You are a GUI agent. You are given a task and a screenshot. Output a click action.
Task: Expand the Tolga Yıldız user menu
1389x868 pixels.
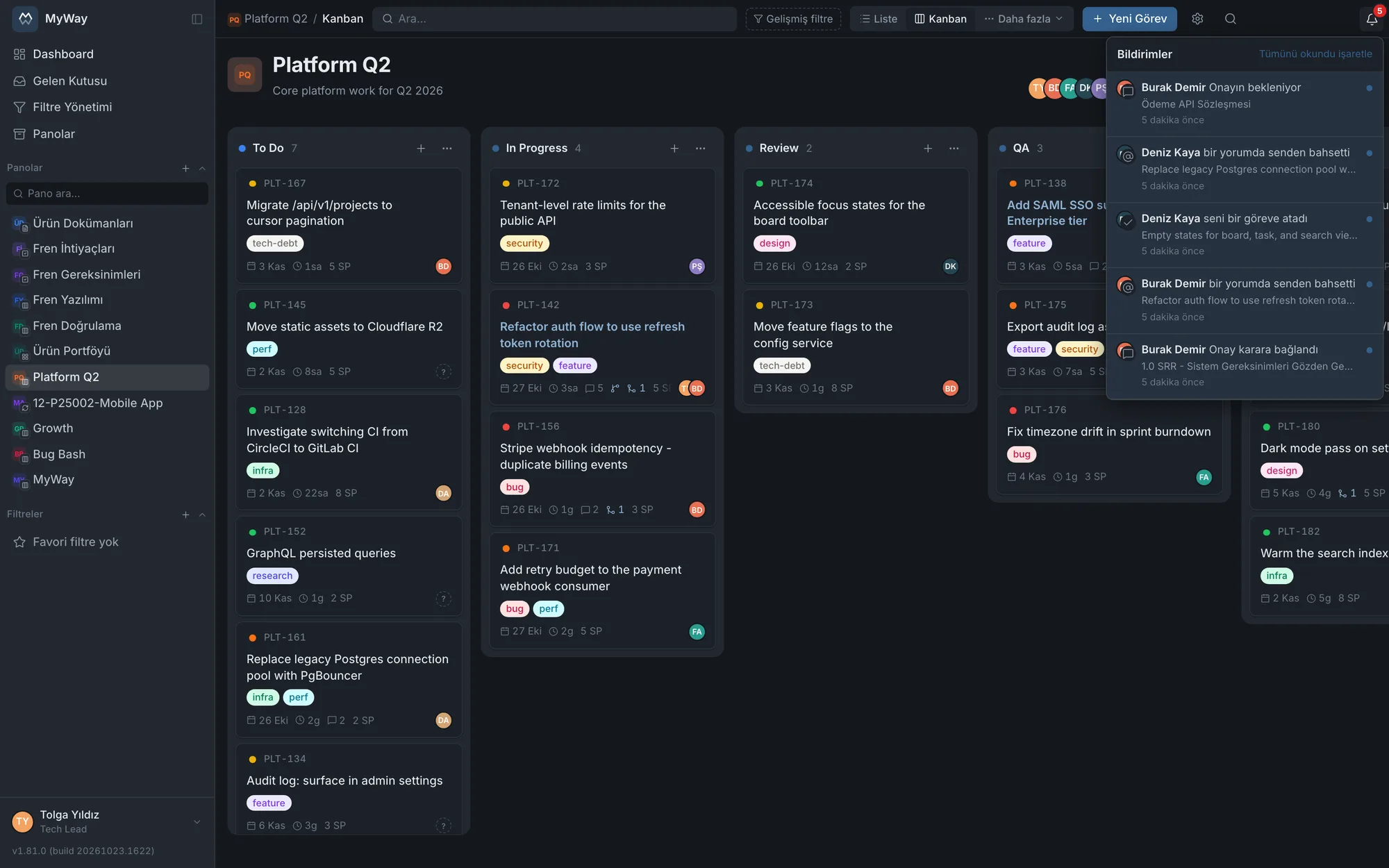tap(197, 821)
